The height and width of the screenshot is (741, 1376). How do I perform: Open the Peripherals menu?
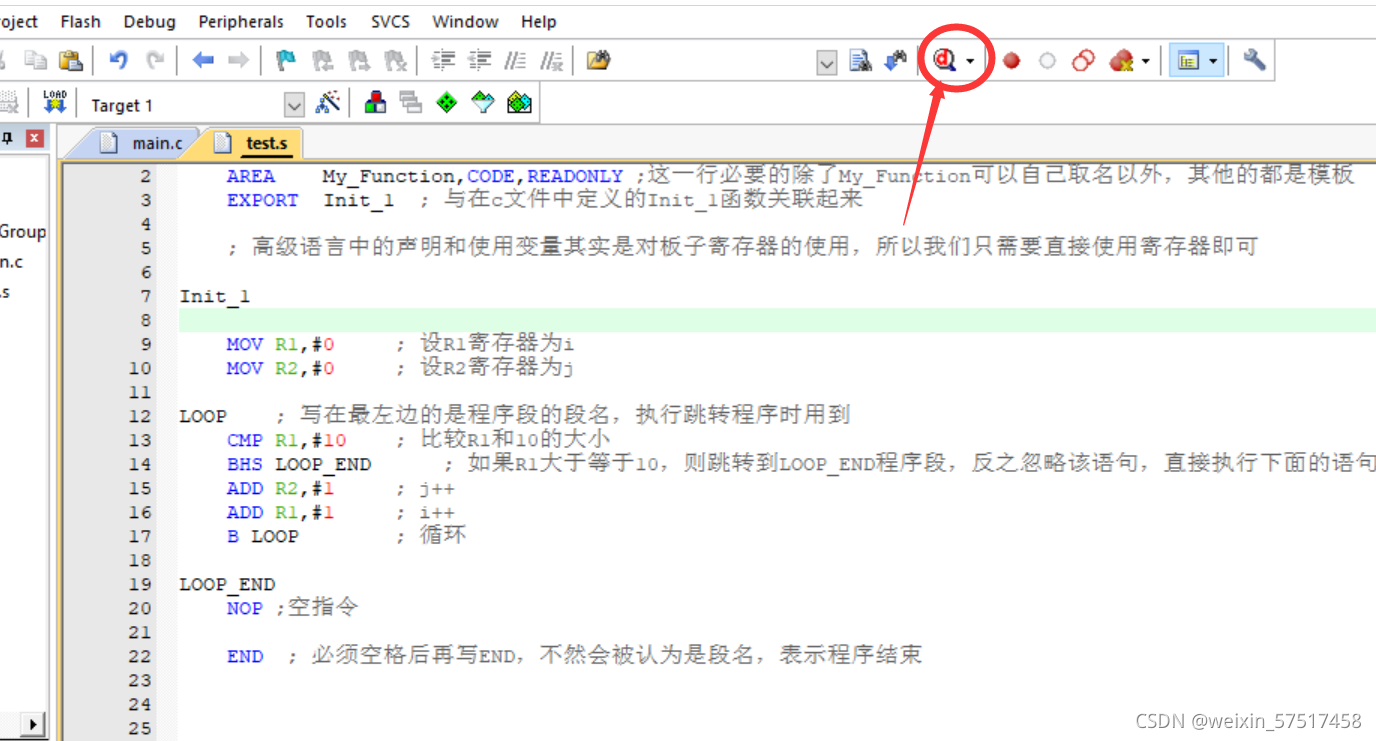click(241, 21)
